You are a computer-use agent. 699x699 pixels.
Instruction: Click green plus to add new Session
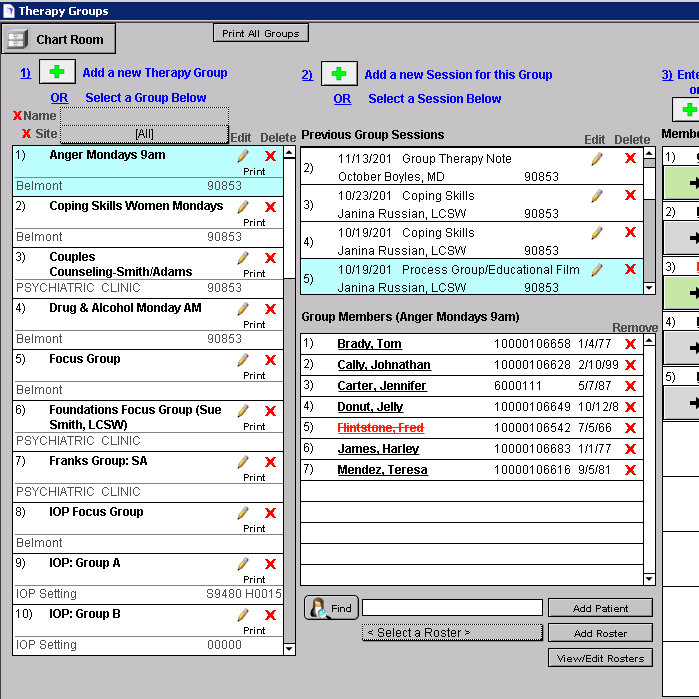339,74
